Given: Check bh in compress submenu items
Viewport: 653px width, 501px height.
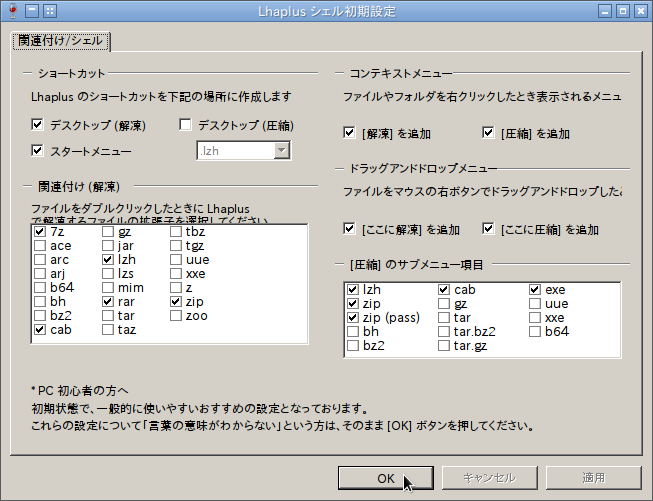Looking at the screenshot, I should (x=353, y=332).
